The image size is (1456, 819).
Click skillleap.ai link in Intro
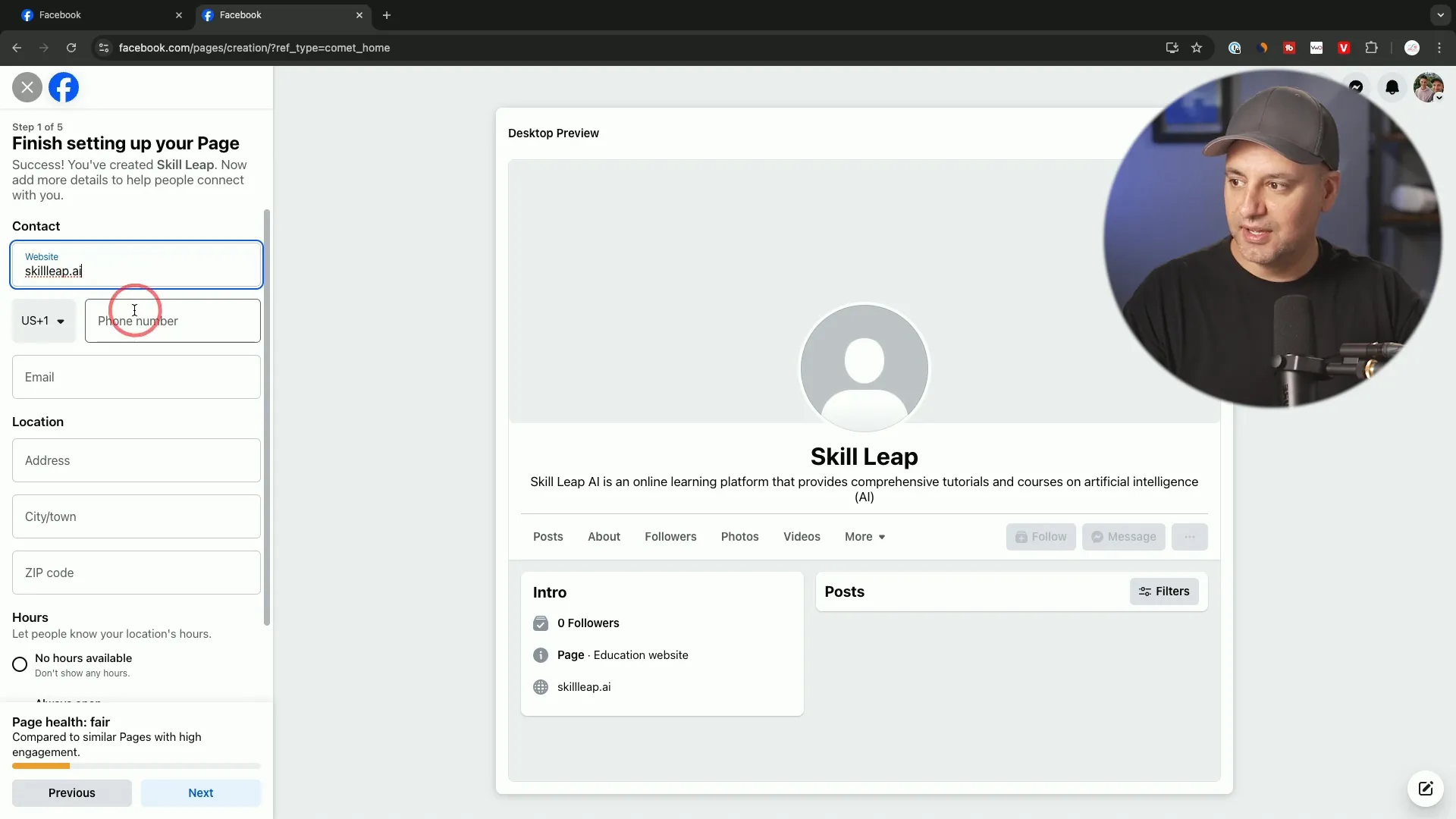(584, 687)
